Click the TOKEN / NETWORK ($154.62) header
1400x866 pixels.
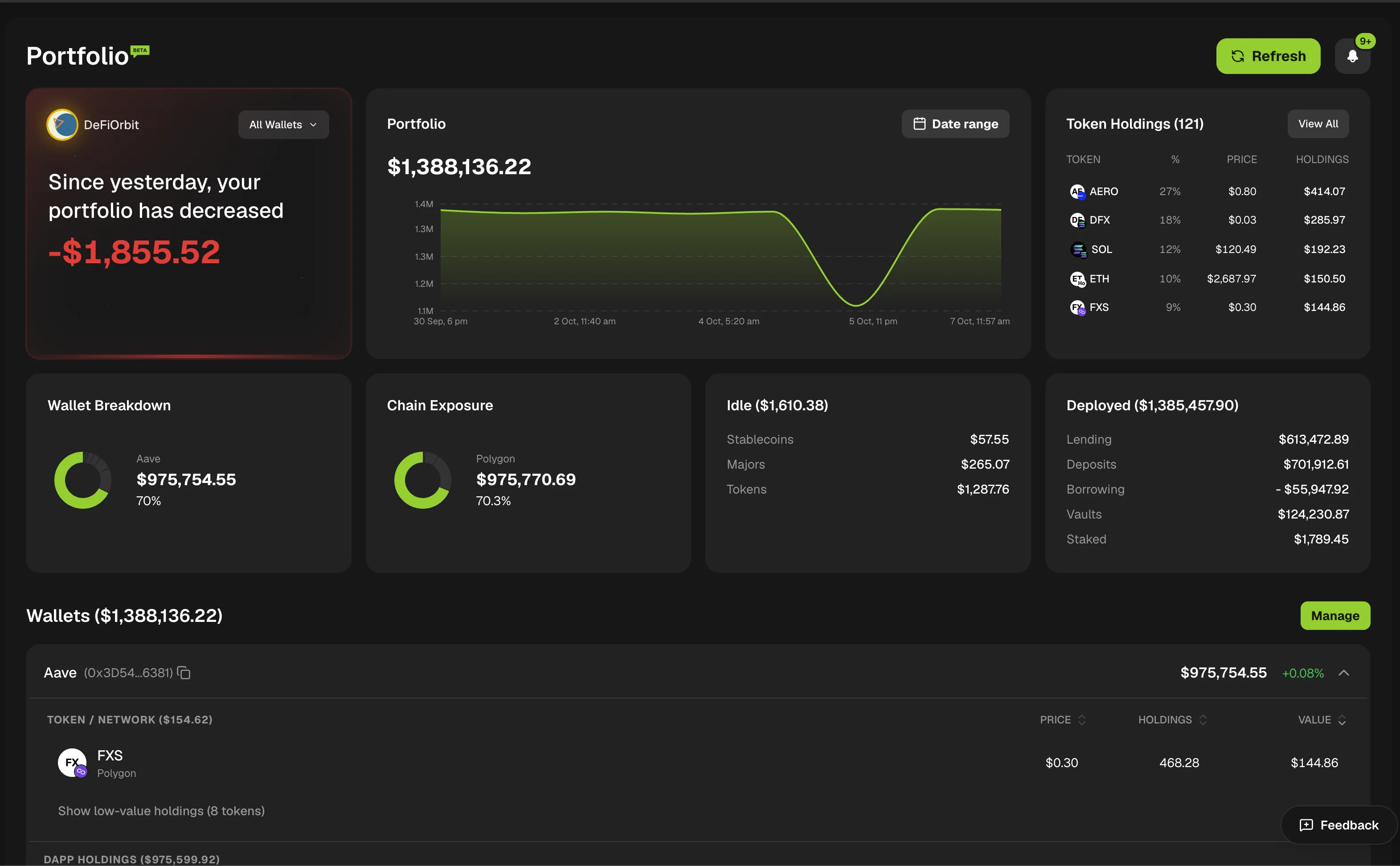coord(130,719)
